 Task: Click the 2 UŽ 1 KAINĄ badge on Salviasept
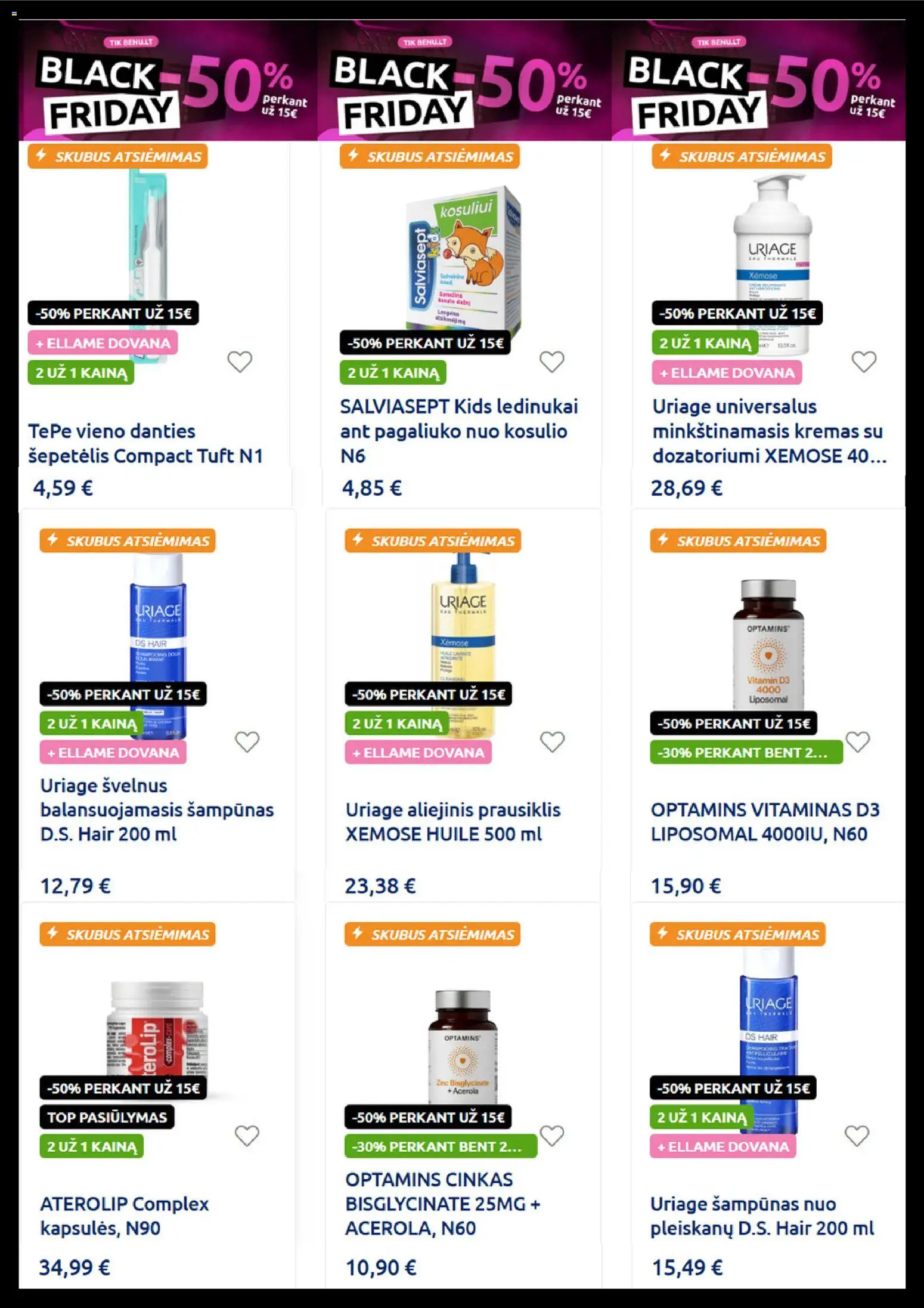pos(393,373)
